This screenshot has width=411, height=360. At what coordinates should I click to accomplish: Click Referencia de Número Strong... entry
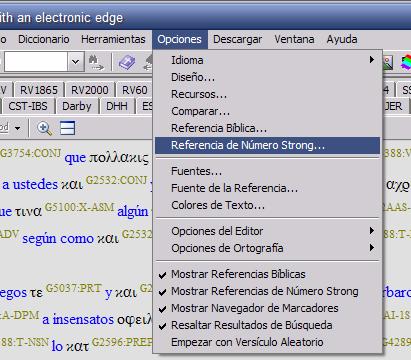coord(267,145)
